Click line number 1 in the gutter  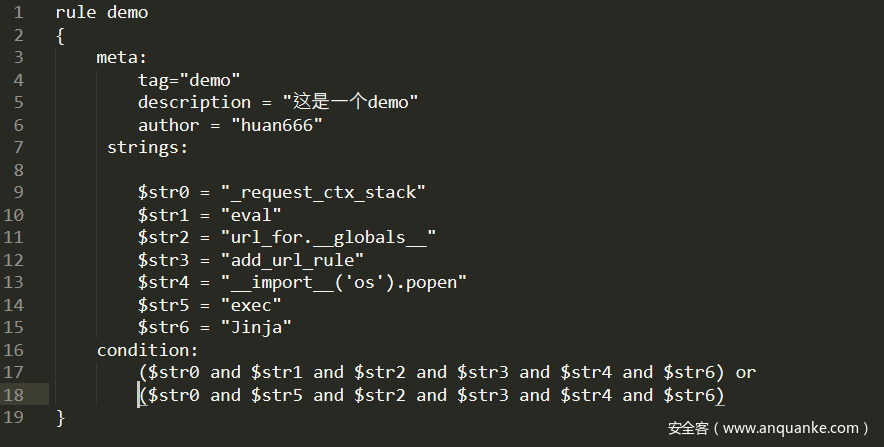18,13
